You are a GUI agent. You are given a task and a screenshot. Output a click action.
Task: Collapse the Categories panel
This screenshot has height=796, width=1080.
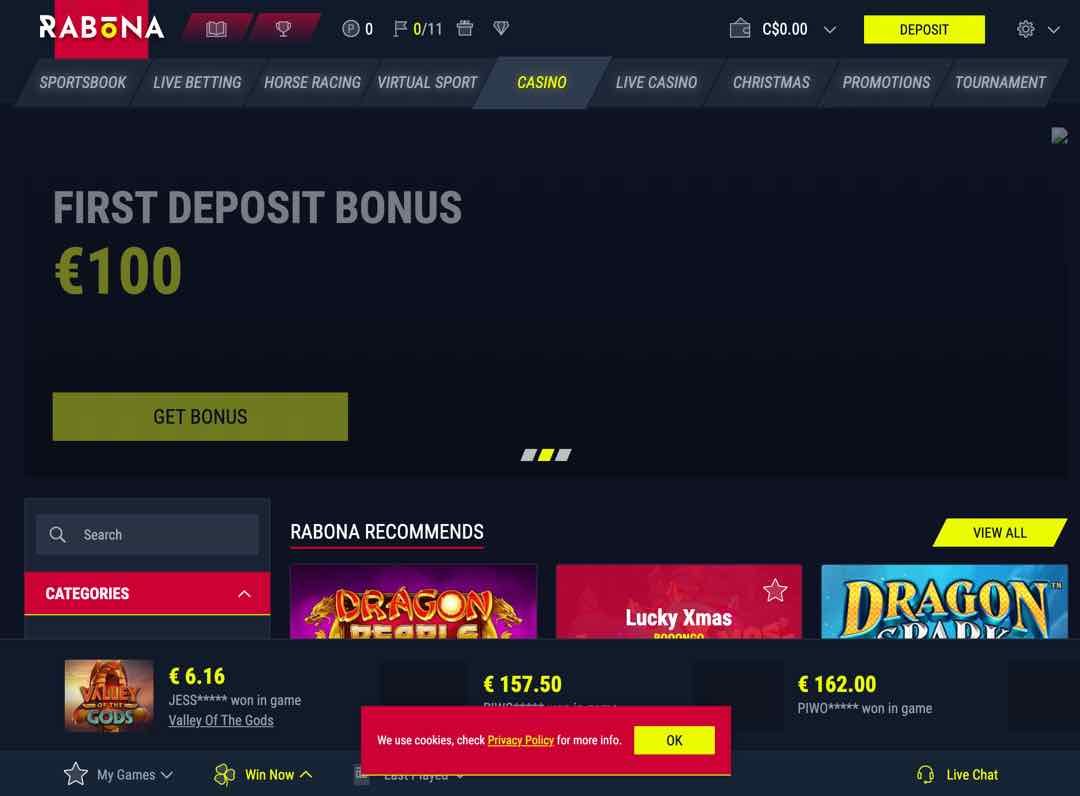tap(244, 594)
